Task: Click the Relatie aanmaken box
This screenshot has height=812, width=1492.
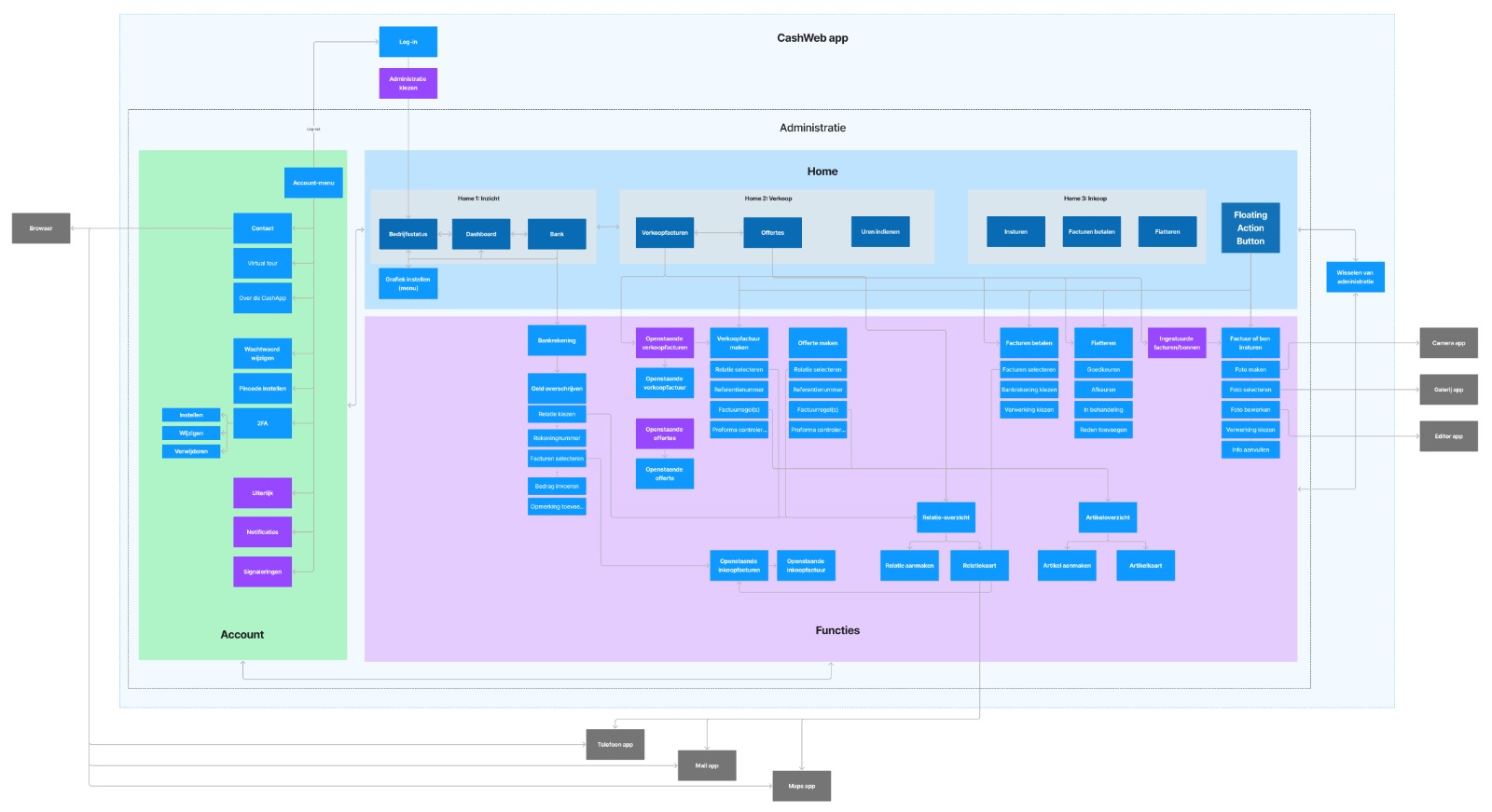Action: coord(909,566)
